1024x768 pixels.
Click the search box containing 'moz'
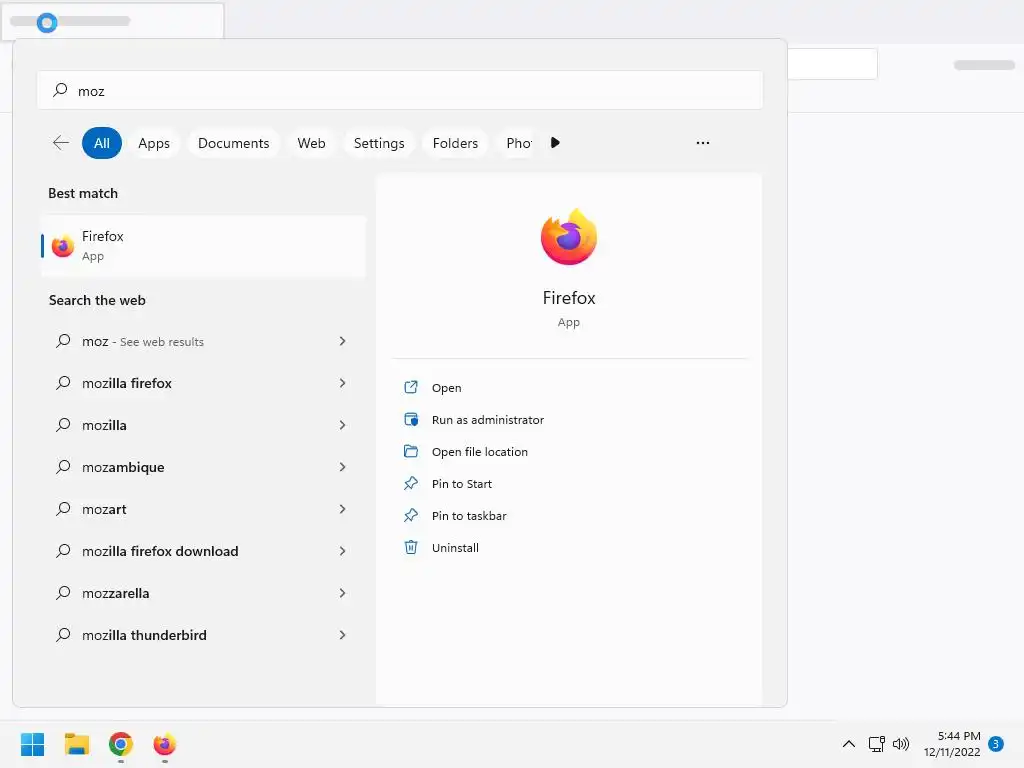400,90
